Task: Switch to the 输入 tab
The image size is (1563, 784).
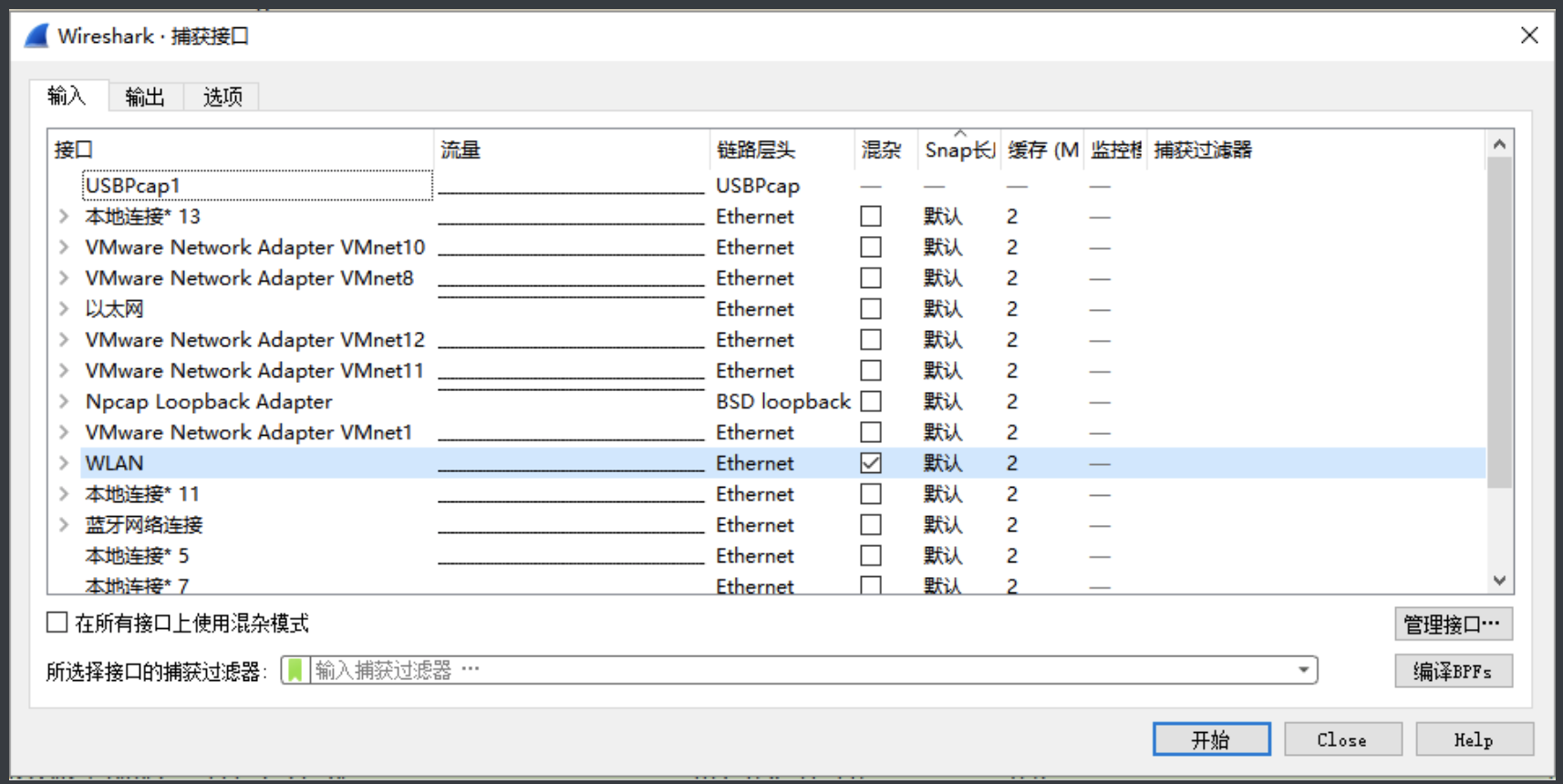Action: (x=67, y=96)
